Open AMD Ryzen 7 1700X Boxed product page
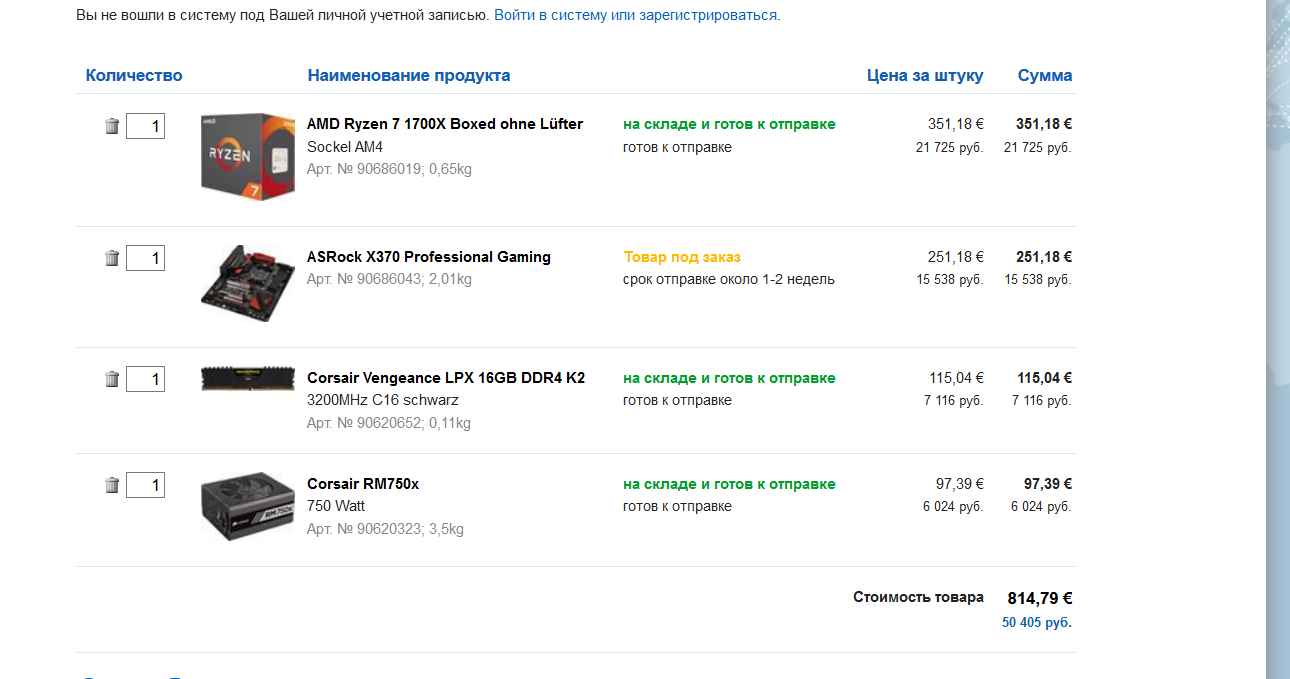 [x=444, y=124]
